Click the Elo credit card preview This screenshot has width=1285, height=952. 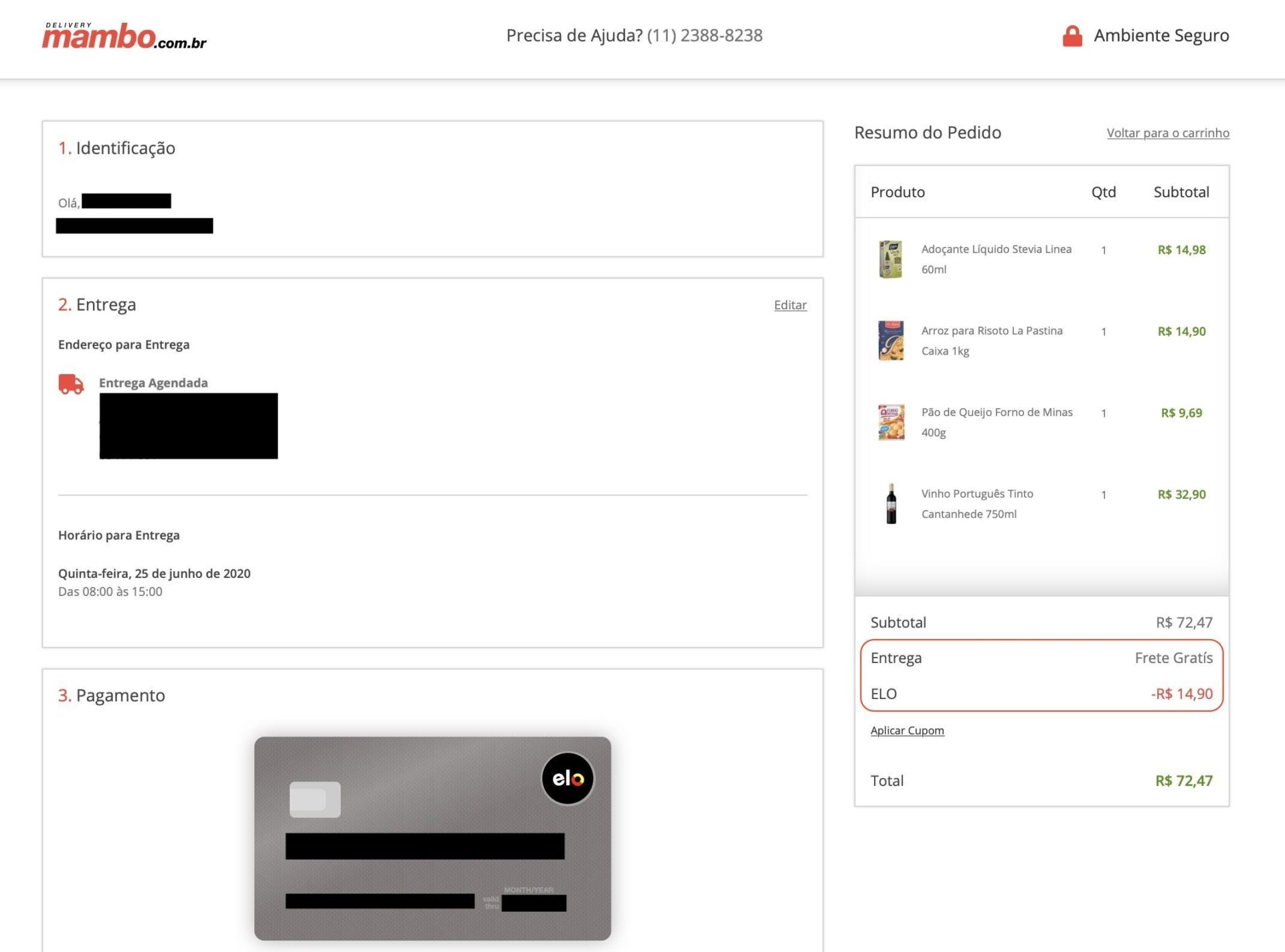tap(432, 838)
